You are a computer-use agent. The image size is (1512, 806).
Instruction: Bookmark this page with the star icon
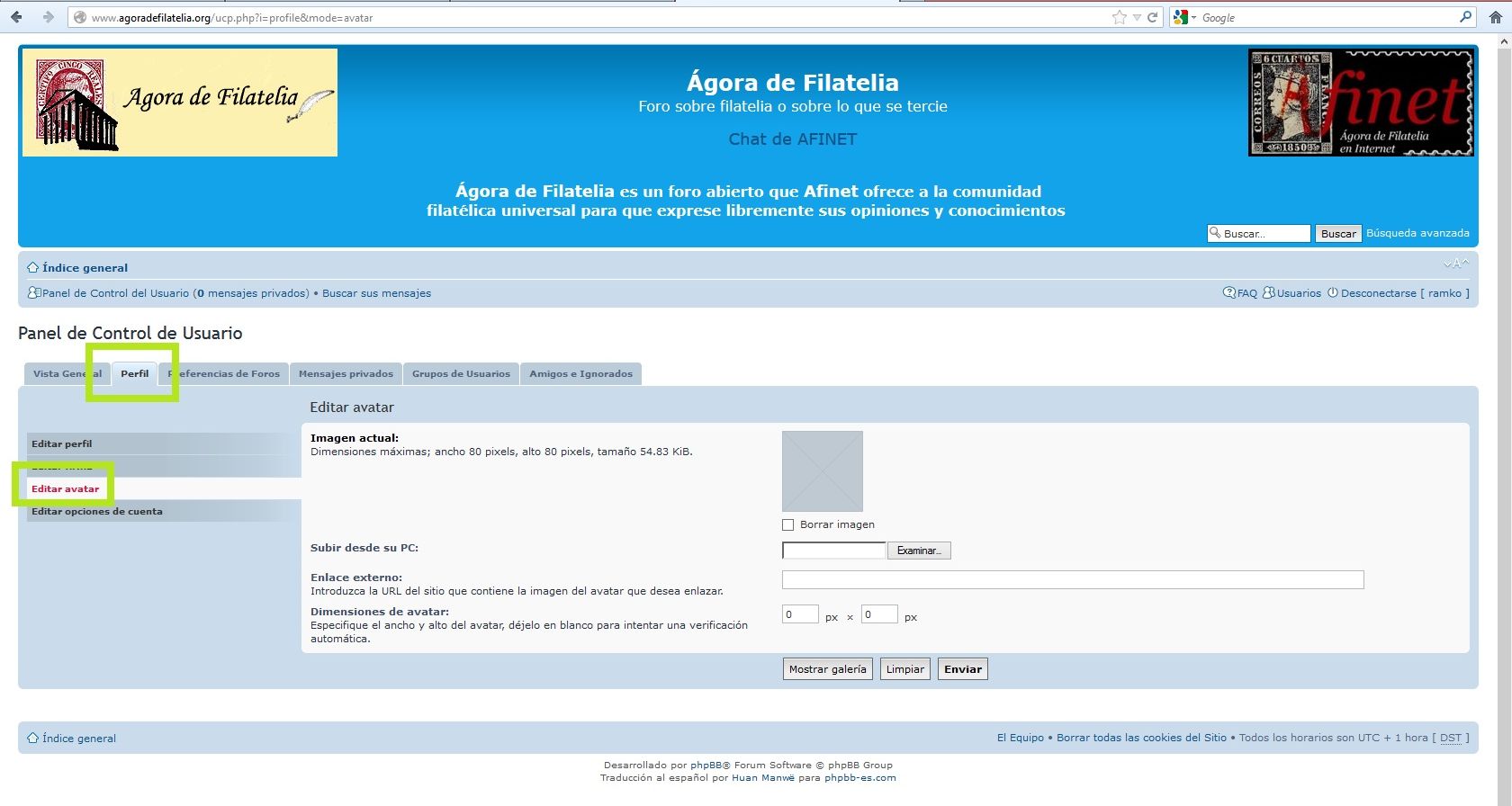(x=1119, y=17)
